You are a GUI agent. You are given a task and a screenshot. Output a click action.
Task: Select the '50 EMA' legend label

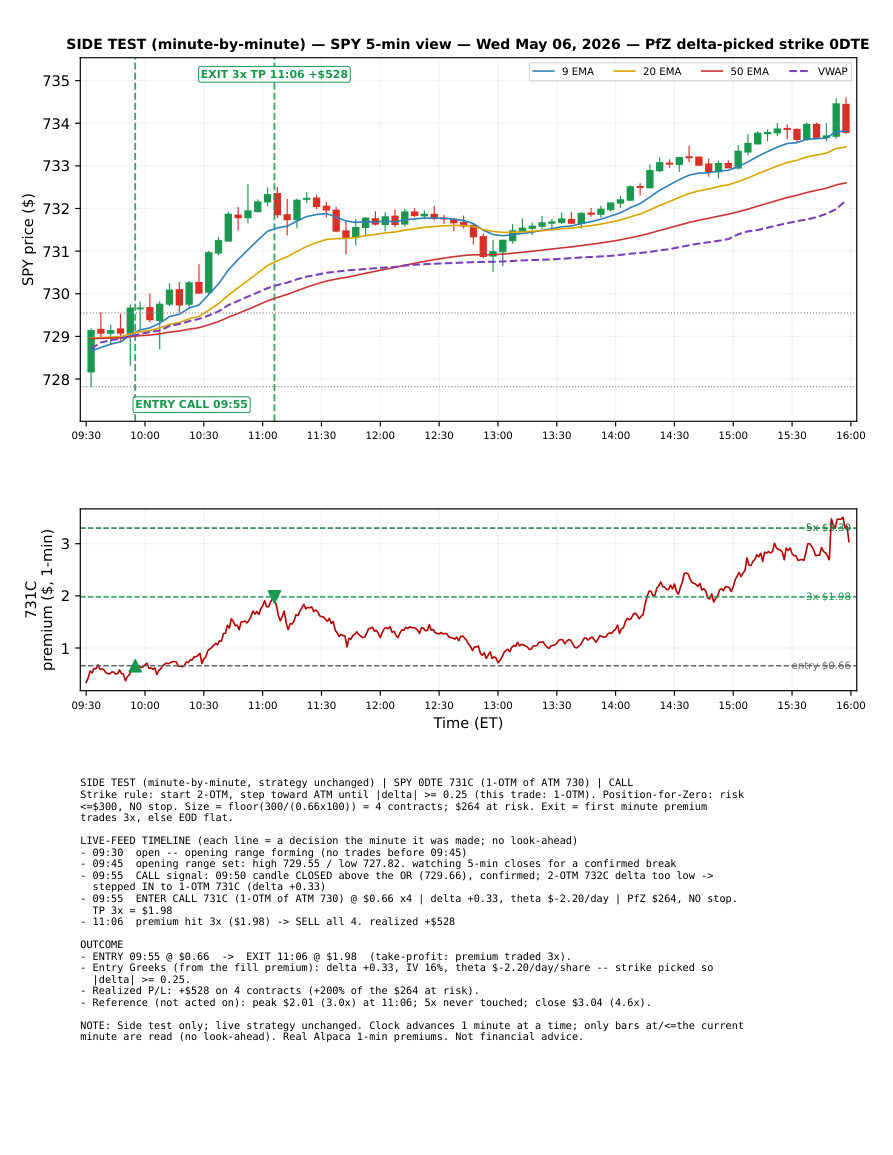(749, 71)
